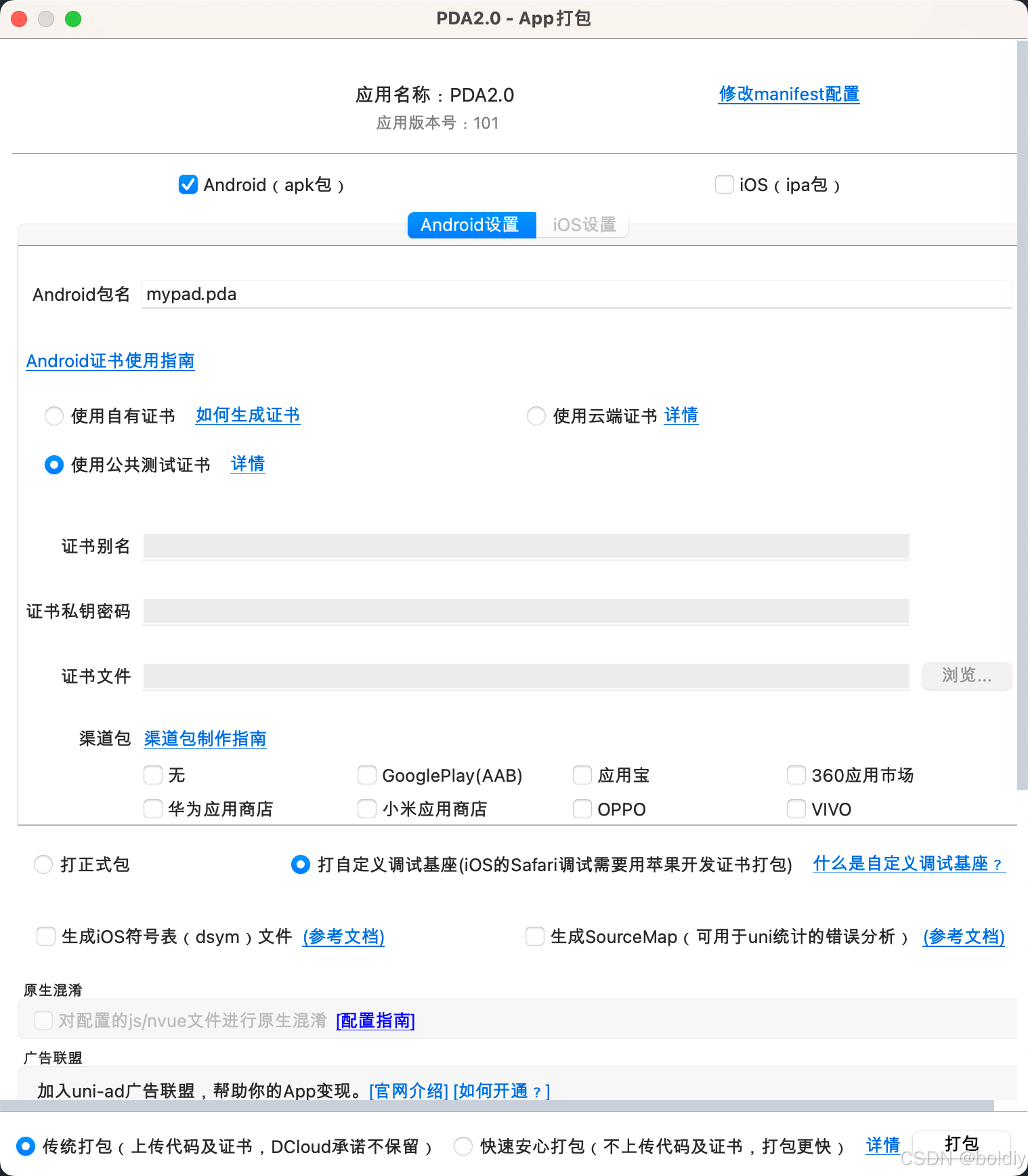Check 生成iOS符号表 (dsym) 文件 checkbox
The width and height of the screenshot is (1028, 1176).
point(46,936)
